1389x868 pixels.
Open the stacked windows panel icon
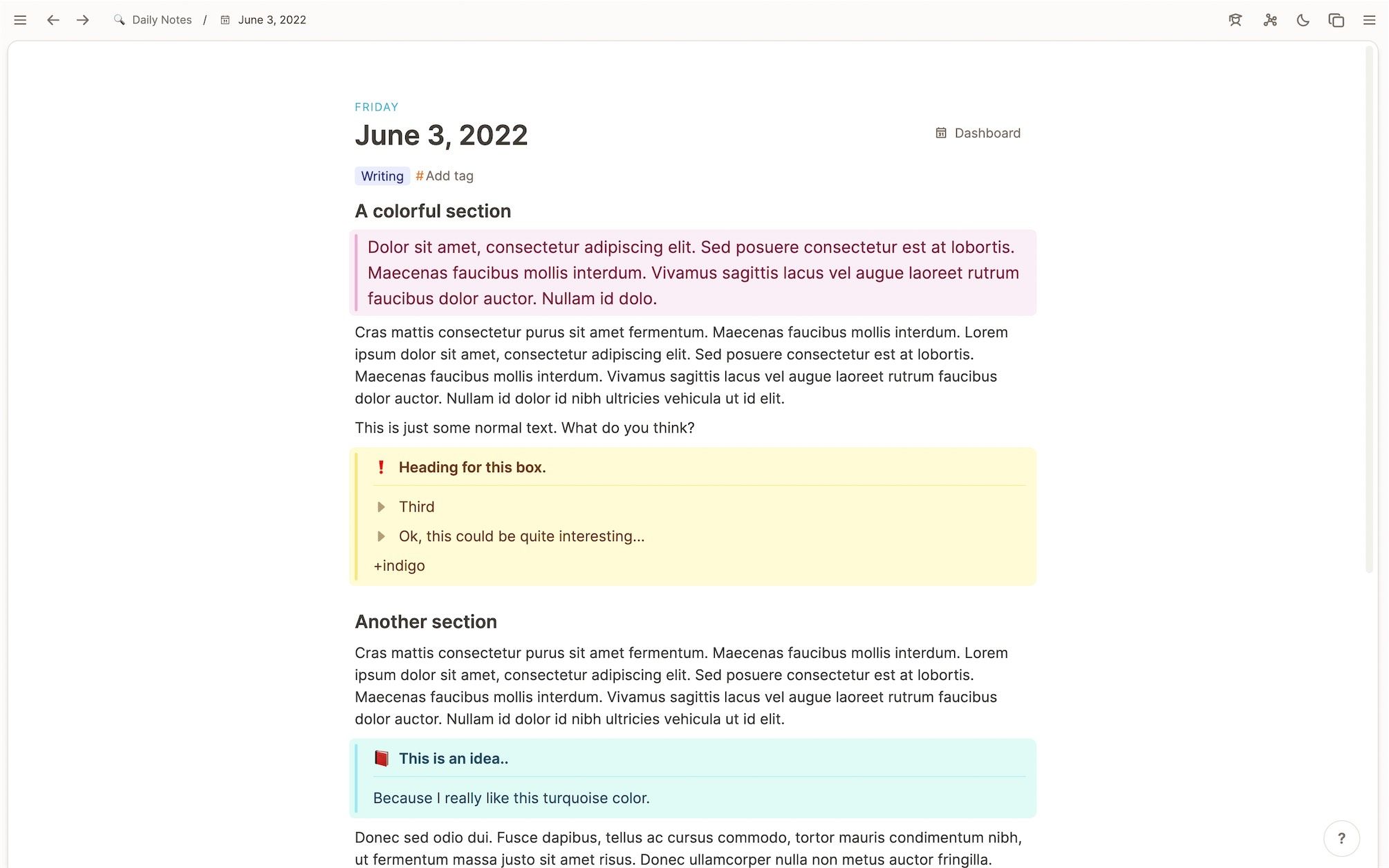click(x=1336, y=20)
